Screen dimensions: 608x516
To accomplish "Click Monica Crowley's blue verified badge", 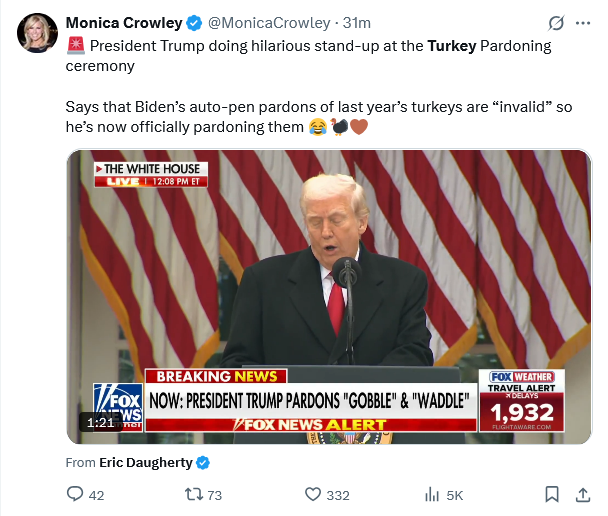I will (x=194, y=23).
